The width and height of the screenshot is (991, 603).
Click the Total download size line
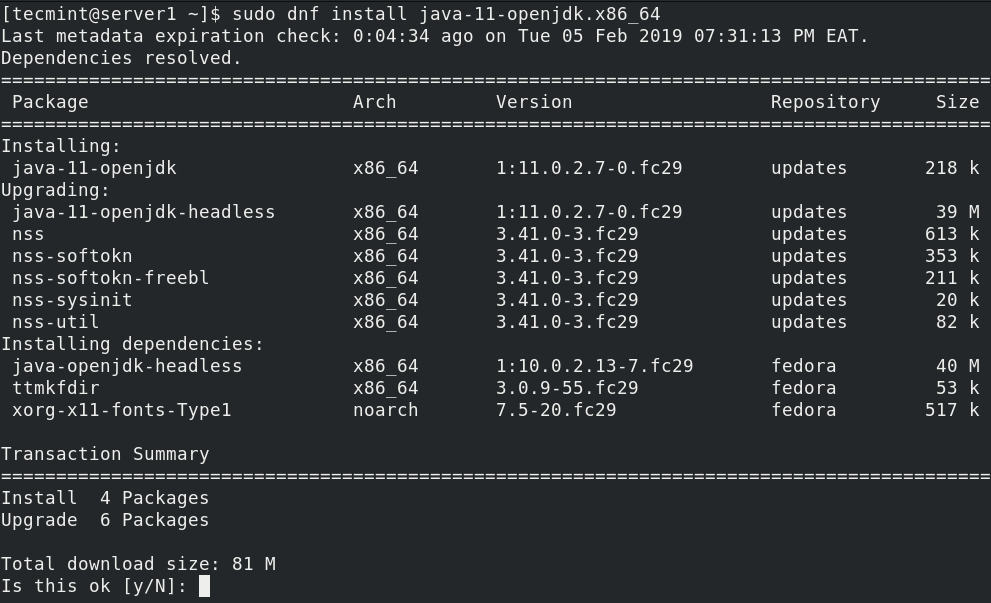pos(138,564)
